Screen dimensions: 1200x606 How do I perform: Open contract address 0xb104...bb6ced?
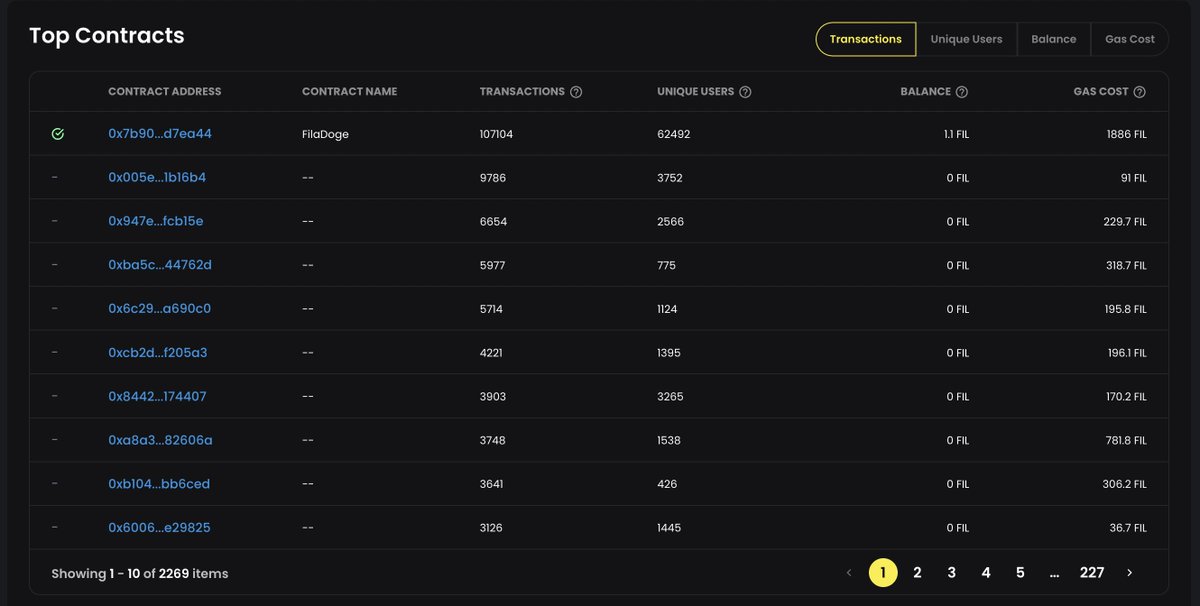159,484
